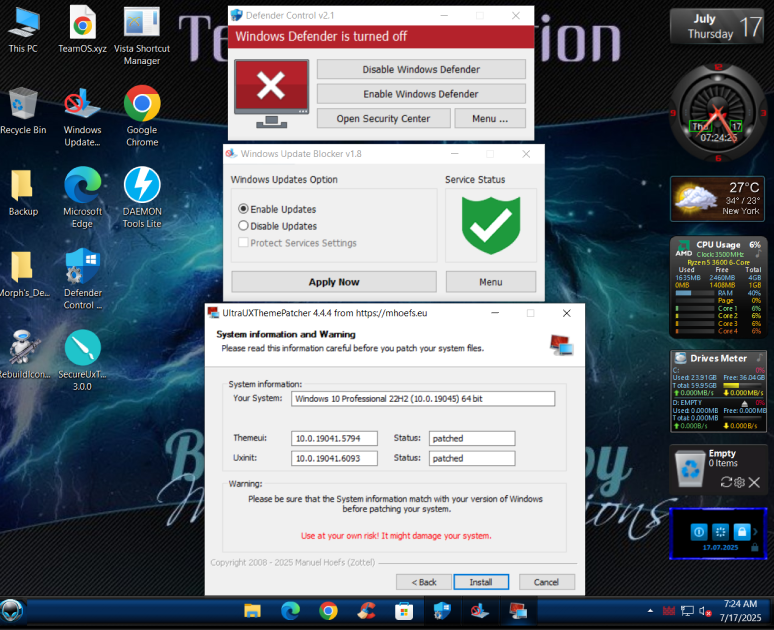Open Google Chrome from the taskbar
774x630 pixels.
pos(328,611)
